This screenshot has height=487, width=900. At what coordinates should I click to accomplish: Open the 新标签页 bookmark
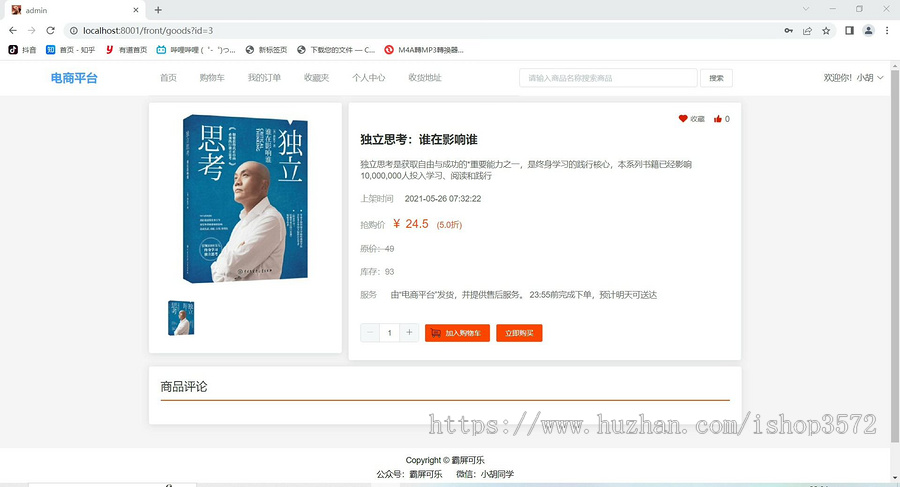[x=266, y=50]
